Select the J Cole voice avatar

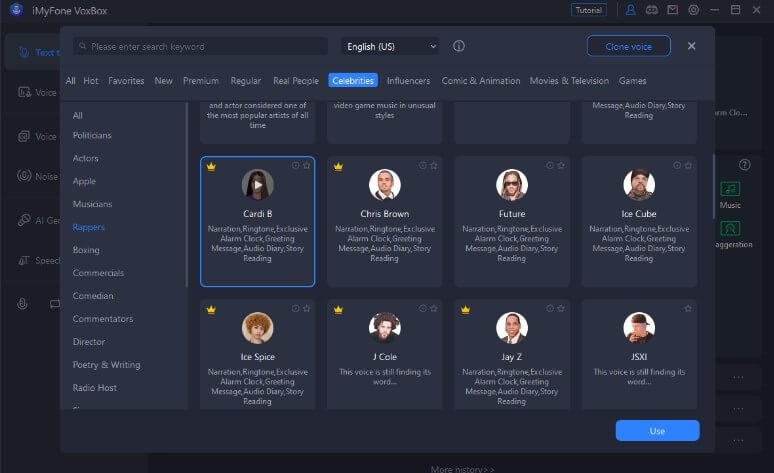385,327
